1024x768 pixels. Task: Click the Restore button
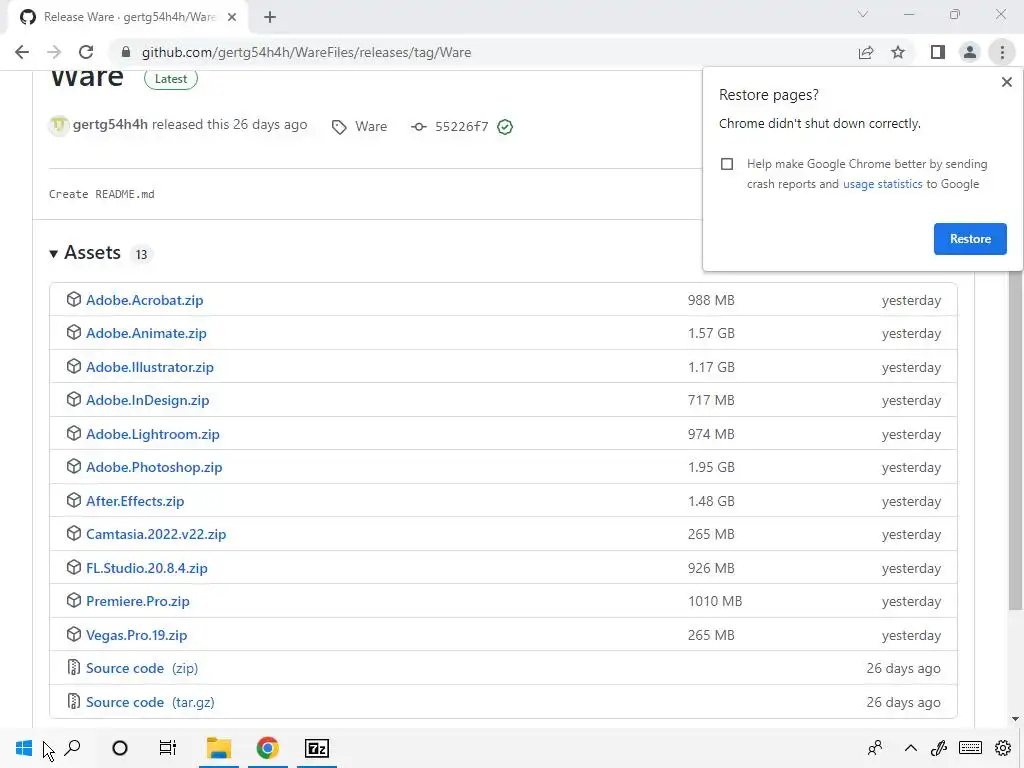[x=970, y=238]
